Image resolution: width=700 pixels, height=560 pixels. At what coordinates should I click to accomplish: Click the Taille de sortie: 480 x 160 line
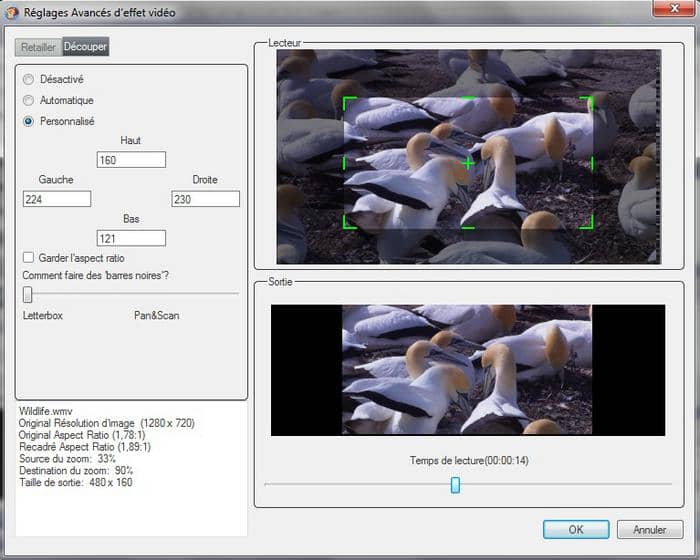[x=76, y=482]
